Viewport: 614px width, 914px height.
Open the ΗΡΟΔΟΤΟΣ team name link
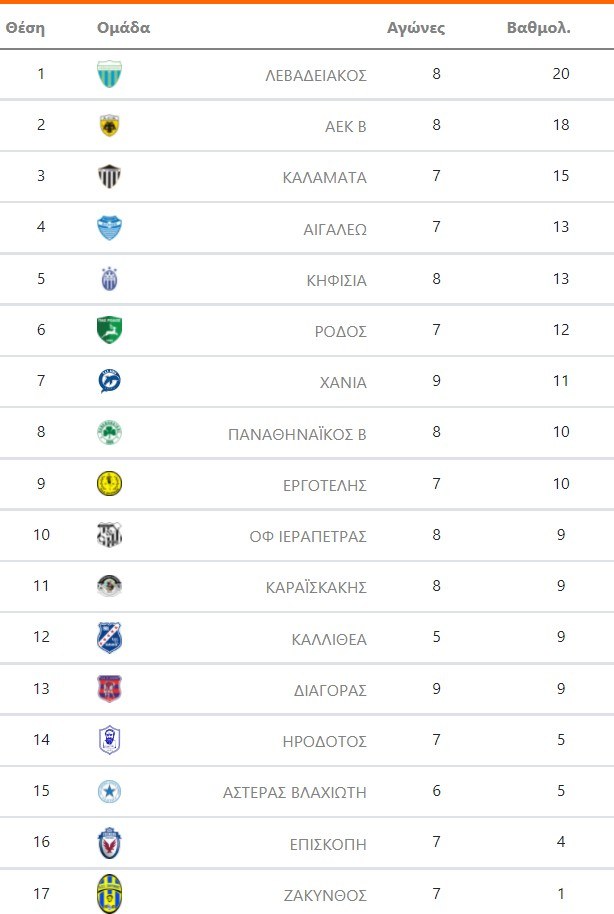pos(324,742)
